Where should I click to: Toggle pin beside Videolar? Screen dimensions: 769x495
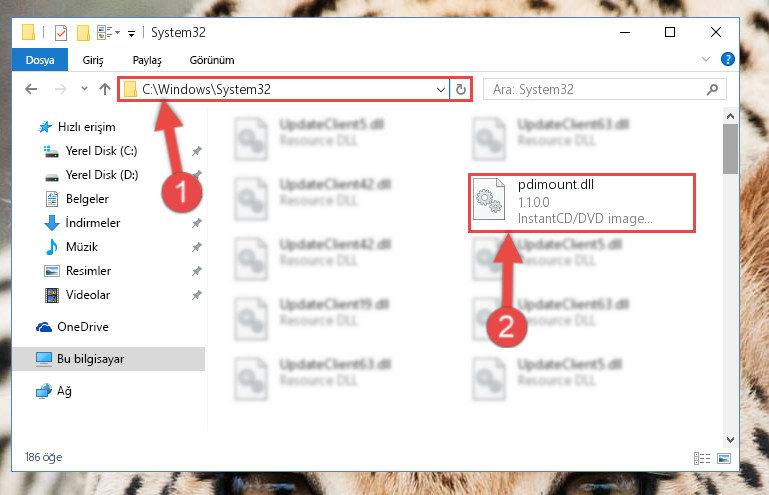click(x=197, y=295)
